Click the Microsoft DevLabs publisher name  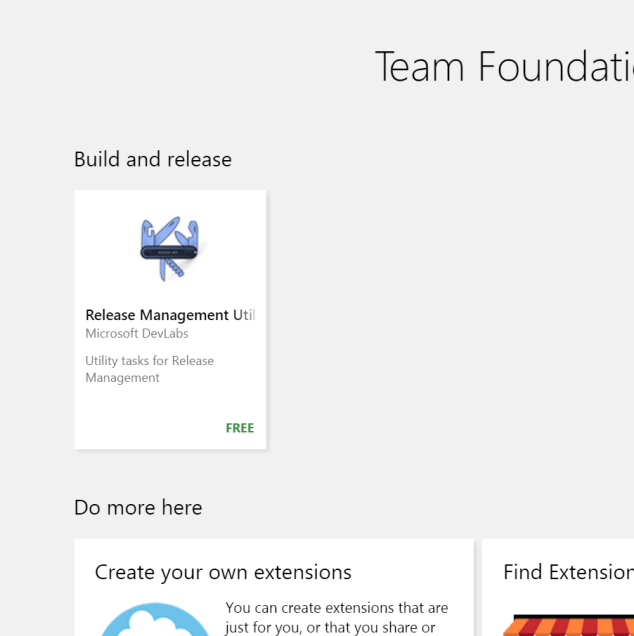pyautogui.click(x=137, y=333)
